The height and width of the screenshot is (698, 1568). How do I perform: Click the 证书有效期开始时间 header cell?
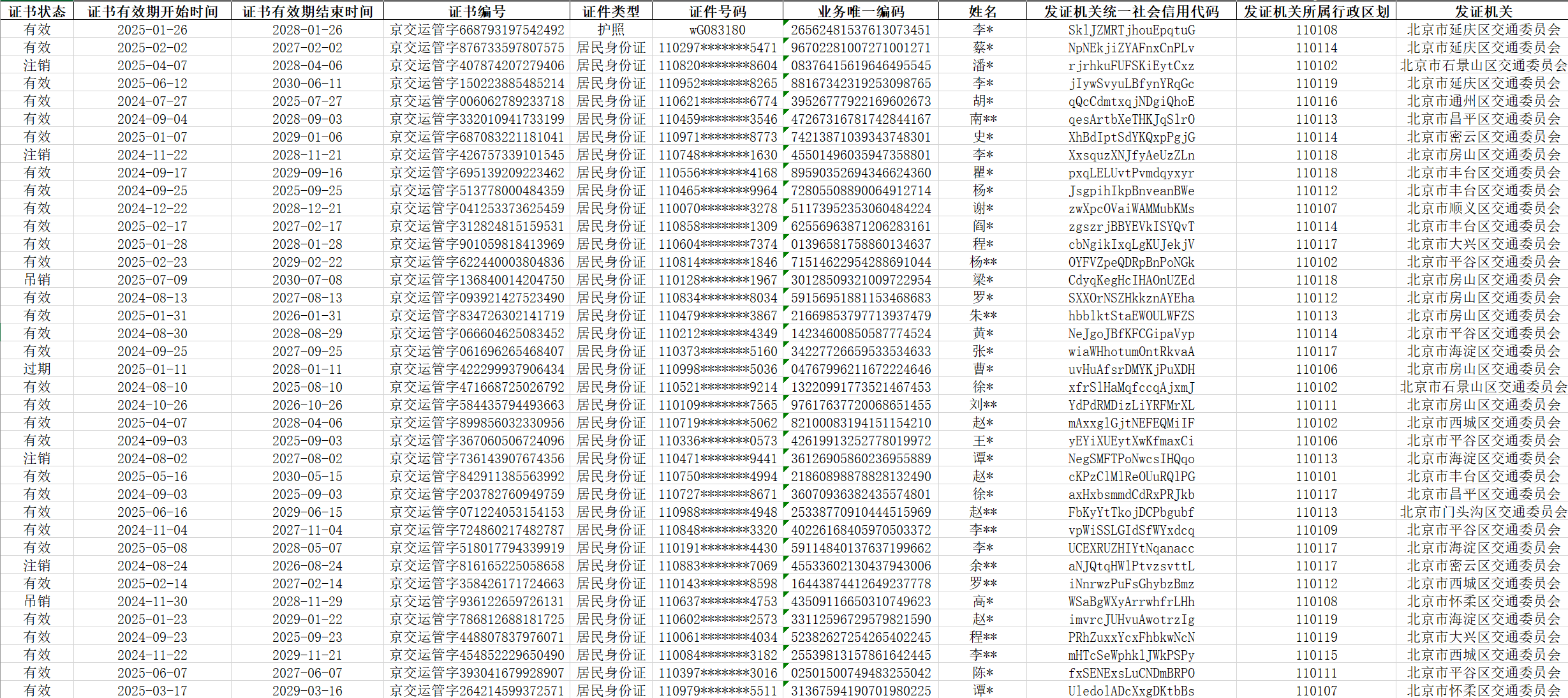point(152,11)
